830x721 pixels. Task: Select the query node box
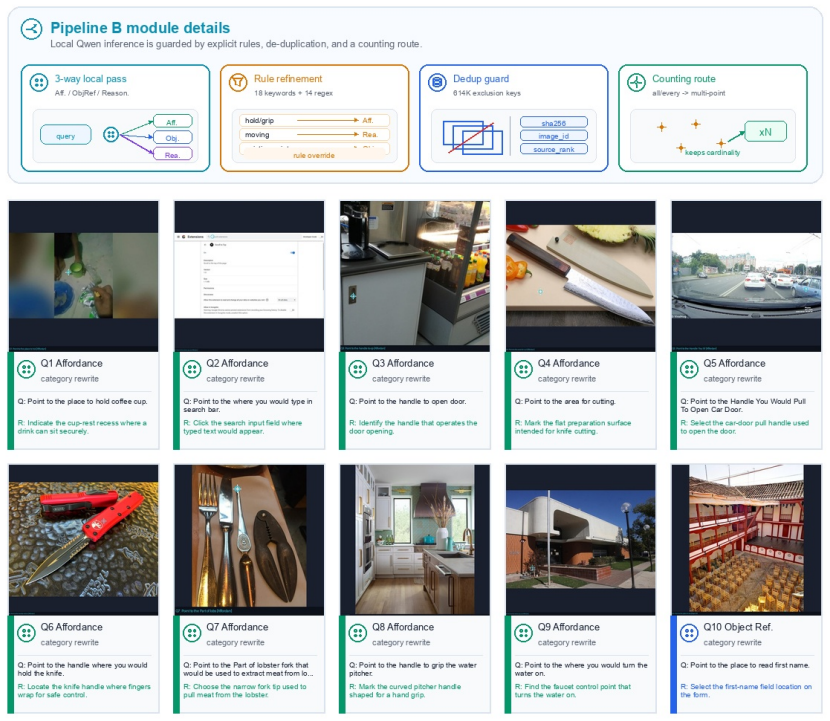(x=66, y=136)
